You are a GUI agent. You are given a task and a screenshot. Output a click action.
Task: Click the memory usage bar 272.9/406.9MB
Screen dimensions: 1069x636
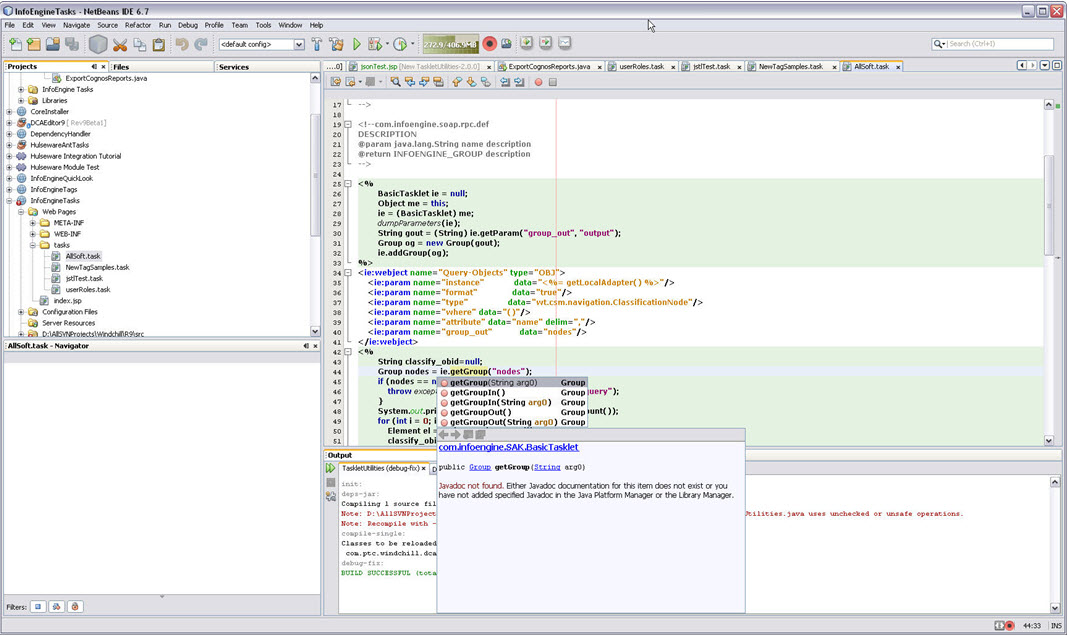tap(450, 45)
